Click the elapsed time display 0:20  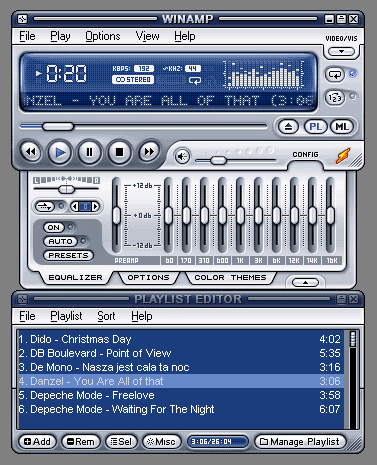coord(66,73)
